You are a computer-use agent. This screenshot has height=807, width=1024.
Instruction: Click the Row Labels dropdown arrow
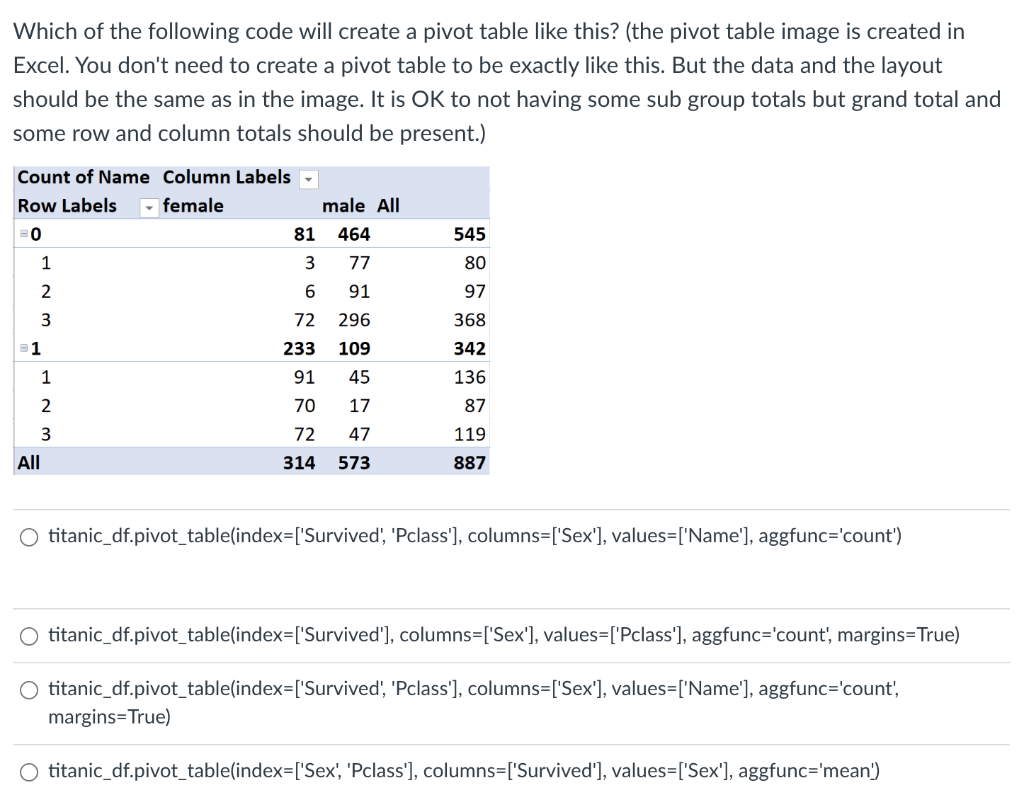point(148,206)
